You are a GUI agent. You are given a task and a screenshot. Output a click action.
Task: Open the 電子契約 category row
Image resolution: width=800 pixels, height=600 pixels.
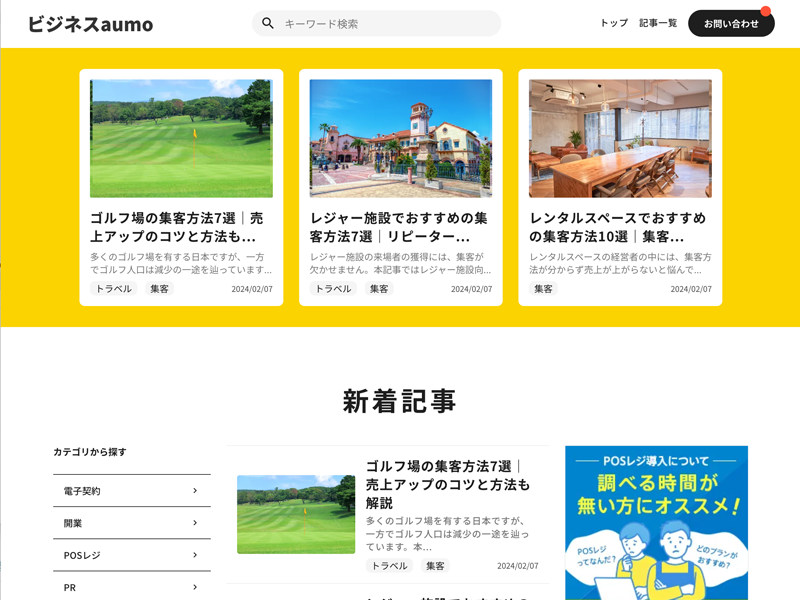coord(132,491)
